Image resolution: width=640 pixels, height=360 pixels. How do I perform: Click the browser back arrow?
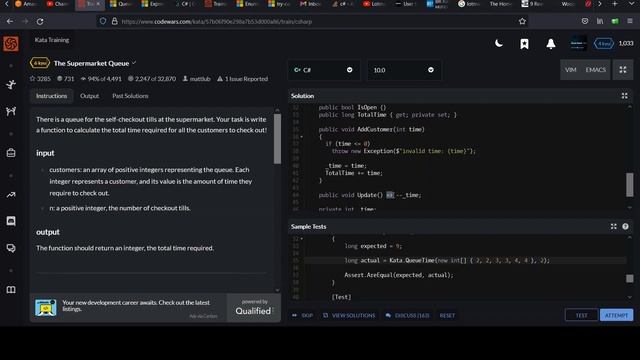coord(10,21)
